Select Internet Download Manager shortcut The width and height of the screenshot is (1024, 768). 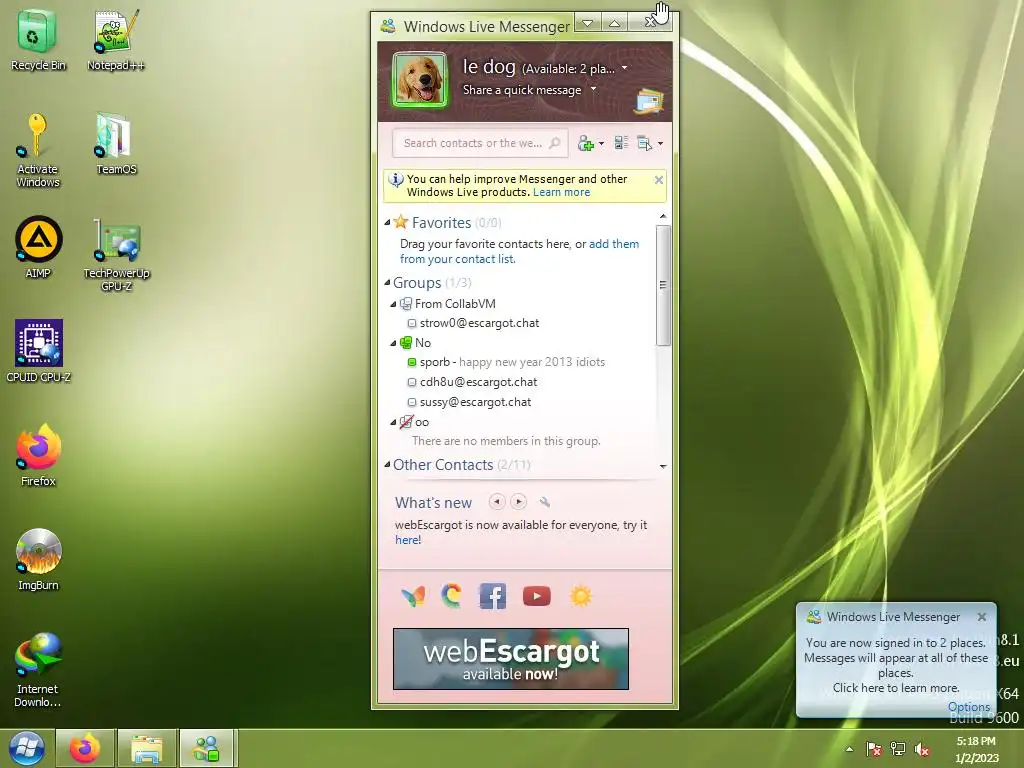(x=38, y=669)
